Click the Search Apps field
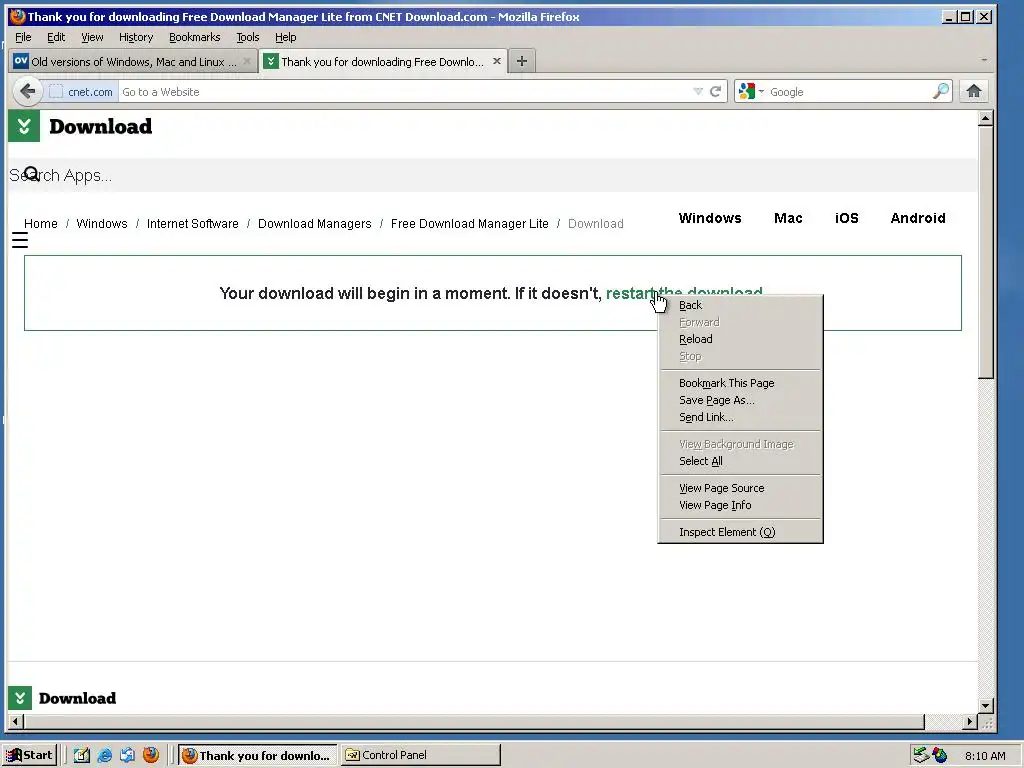 pyautogui.click(x=492, y=175)
